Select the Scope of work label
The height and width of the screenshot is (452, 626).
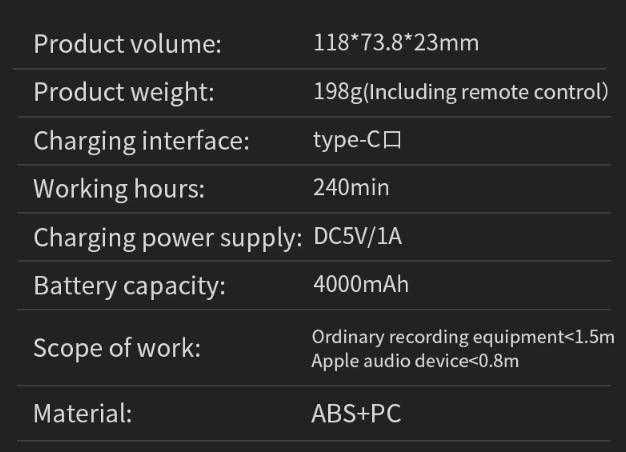117,348
